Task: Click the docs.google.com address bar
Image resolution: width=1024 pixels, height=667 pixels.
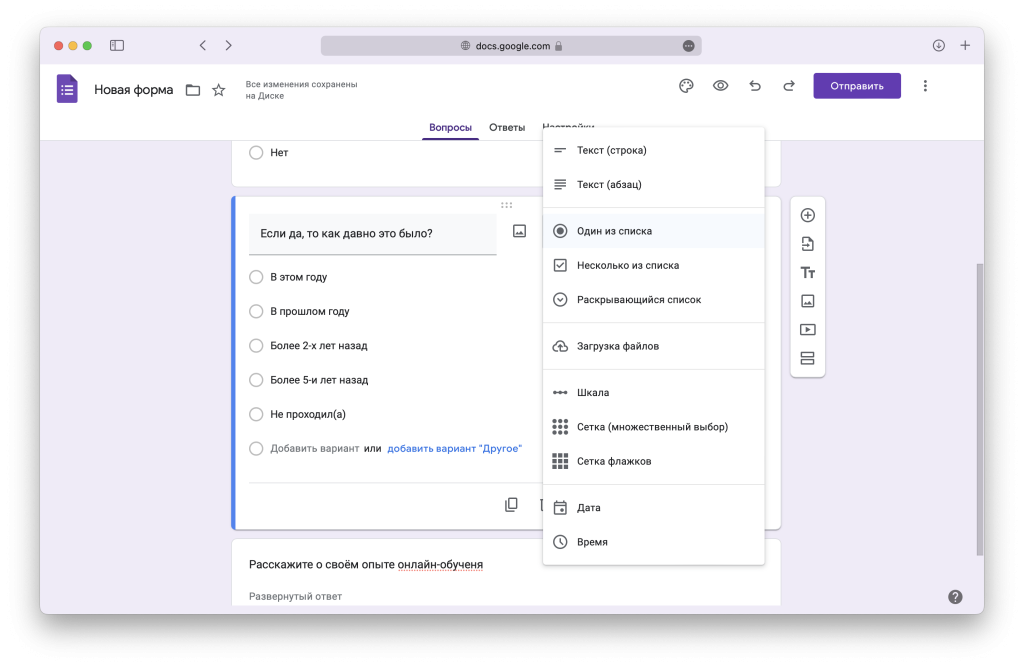Action: point(511,46)
